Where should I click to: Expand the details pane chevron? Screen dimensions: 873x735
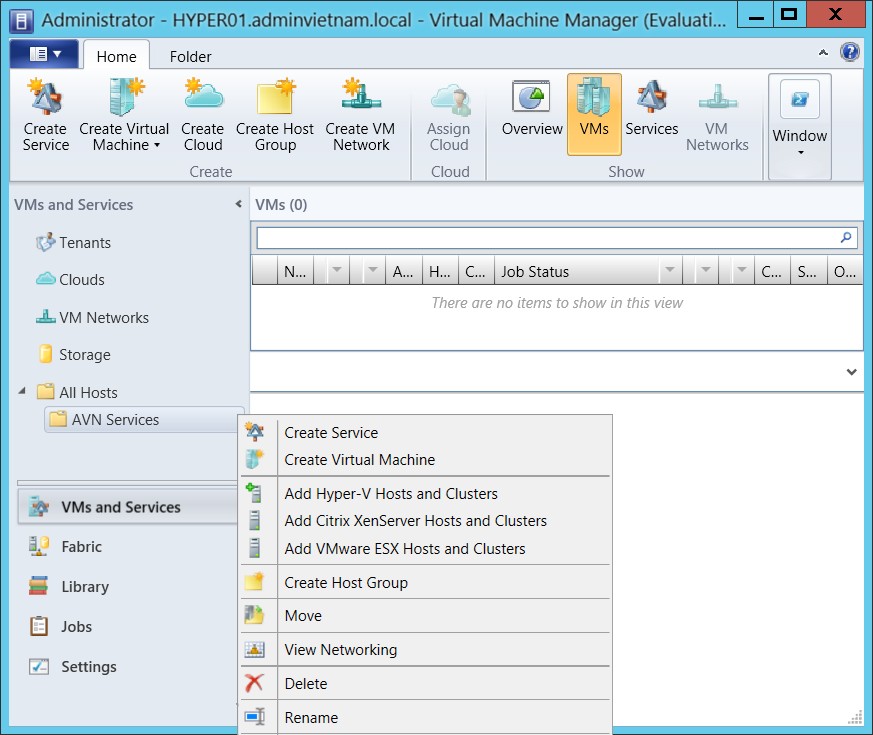(851, 371)
